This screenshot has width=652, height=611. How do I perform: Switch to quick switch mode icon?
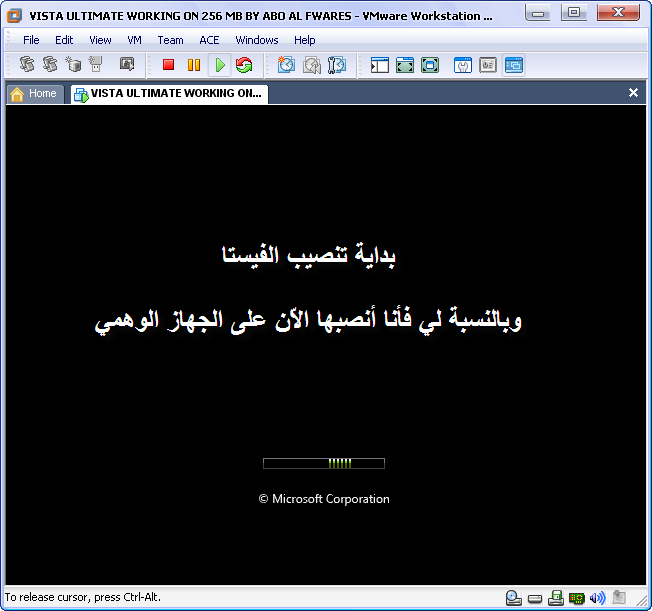pyautogui.click(x=405, y=65)
